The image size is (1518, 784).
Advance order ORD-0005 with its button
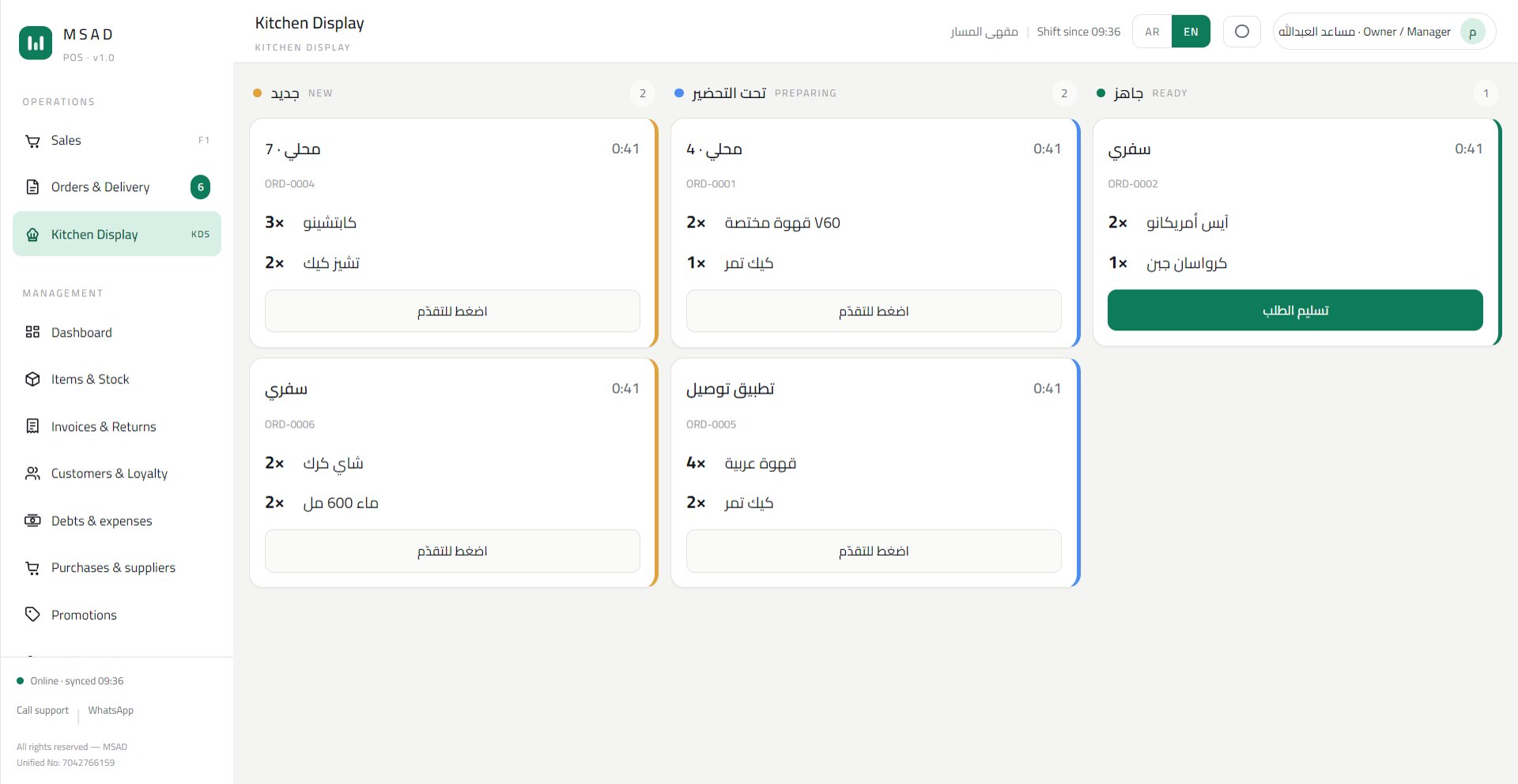(874, 551)
